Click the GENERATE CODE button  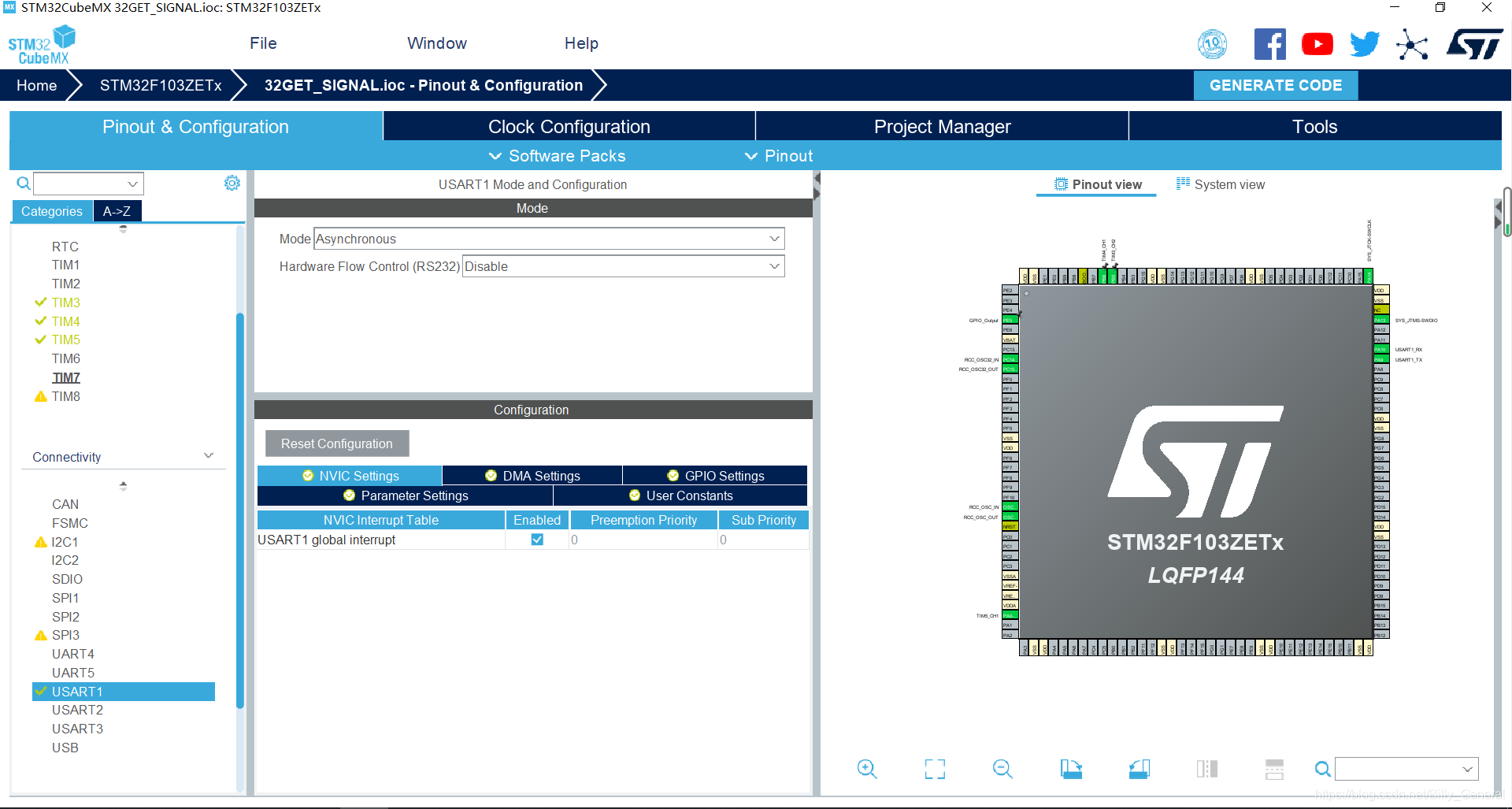click(1276, 85)
